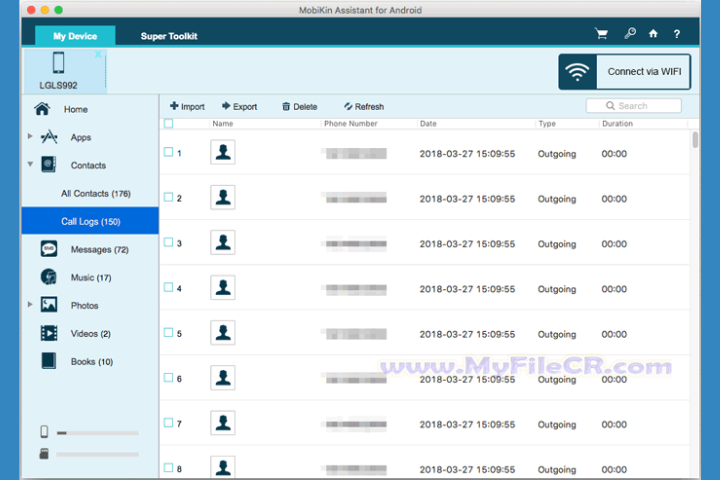Image resolution: width=720 pixels, height=480 pixels.
Task: Click phone storage usage bar
Action: (x=98, y=433)
